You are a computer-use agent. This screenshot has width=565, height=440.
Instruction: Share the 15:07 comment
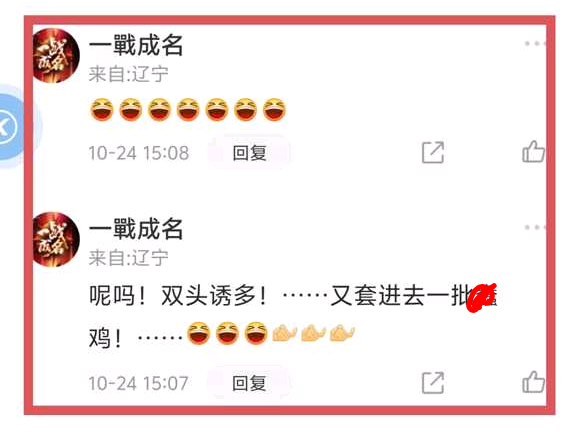[x=433, y=382]
